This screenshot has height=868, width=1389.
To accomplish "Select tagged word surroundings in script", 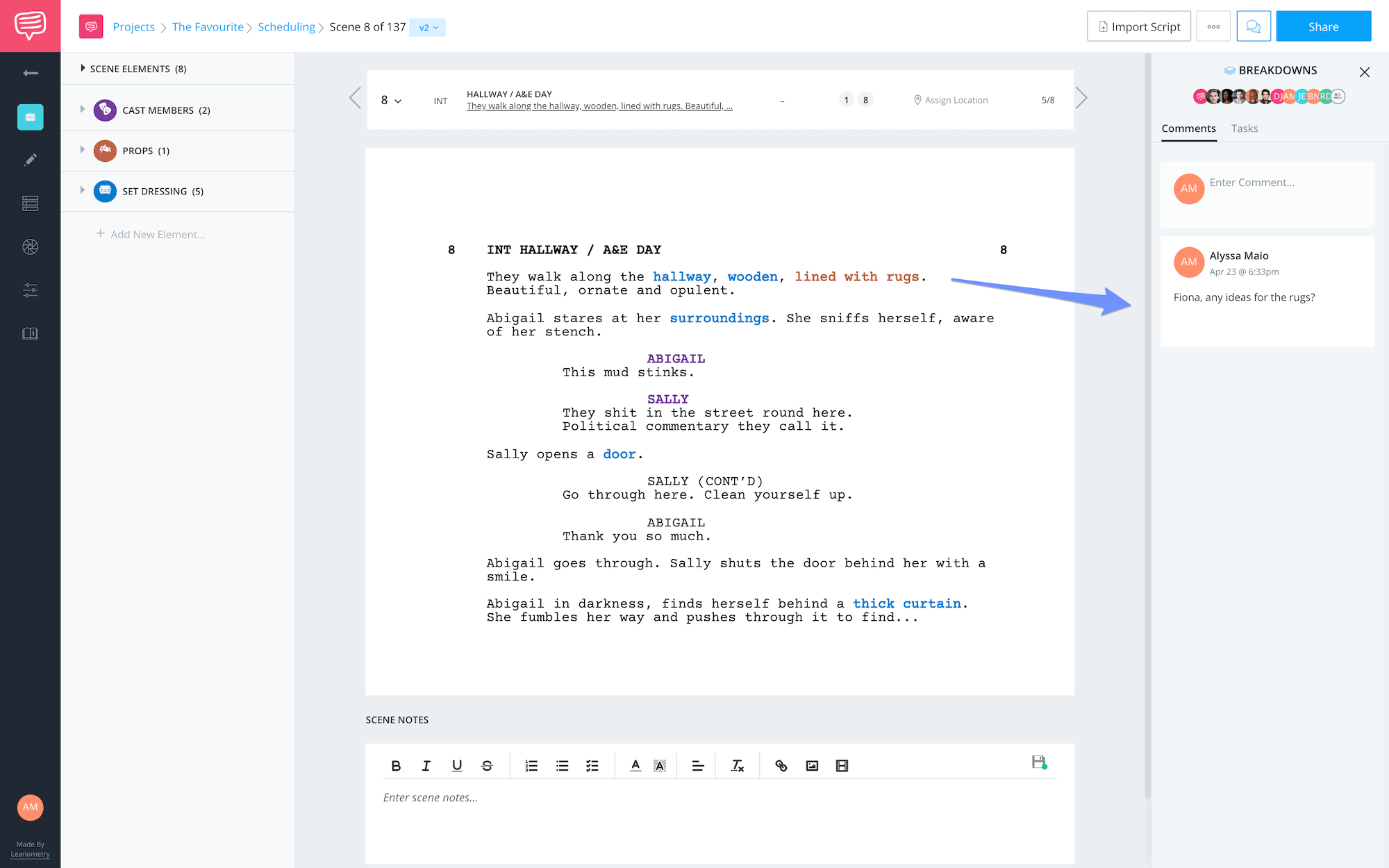I will click(x=720, y=318).
